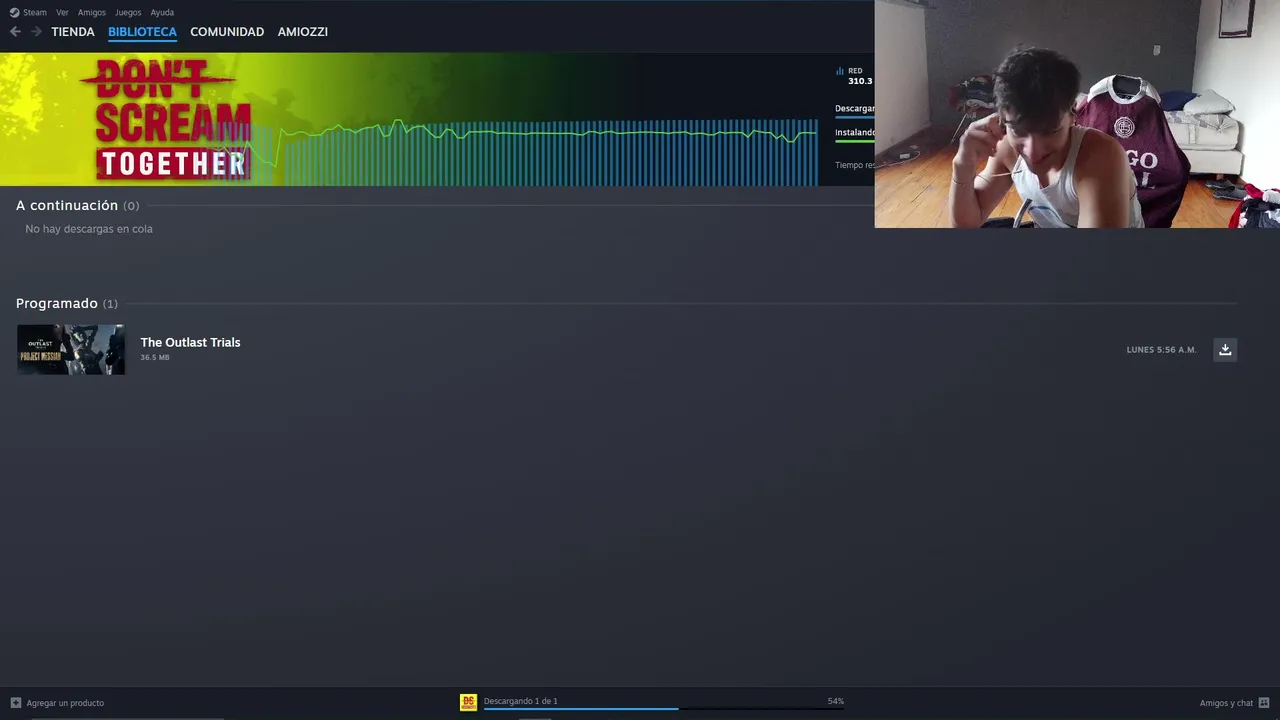Open the AMIOZZI profile tab
The image size is (1280, 720).
(303, 32)
